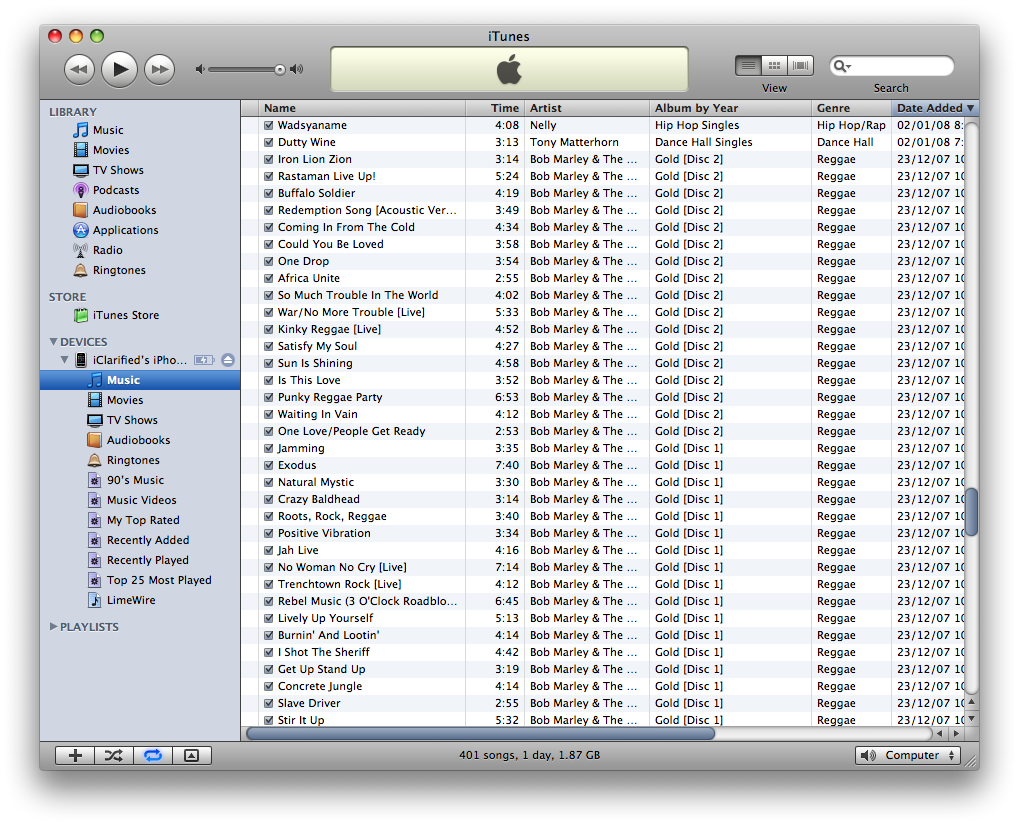Skip to the next track
This screenshot has height=825, width=1019.
coord(159,69)
